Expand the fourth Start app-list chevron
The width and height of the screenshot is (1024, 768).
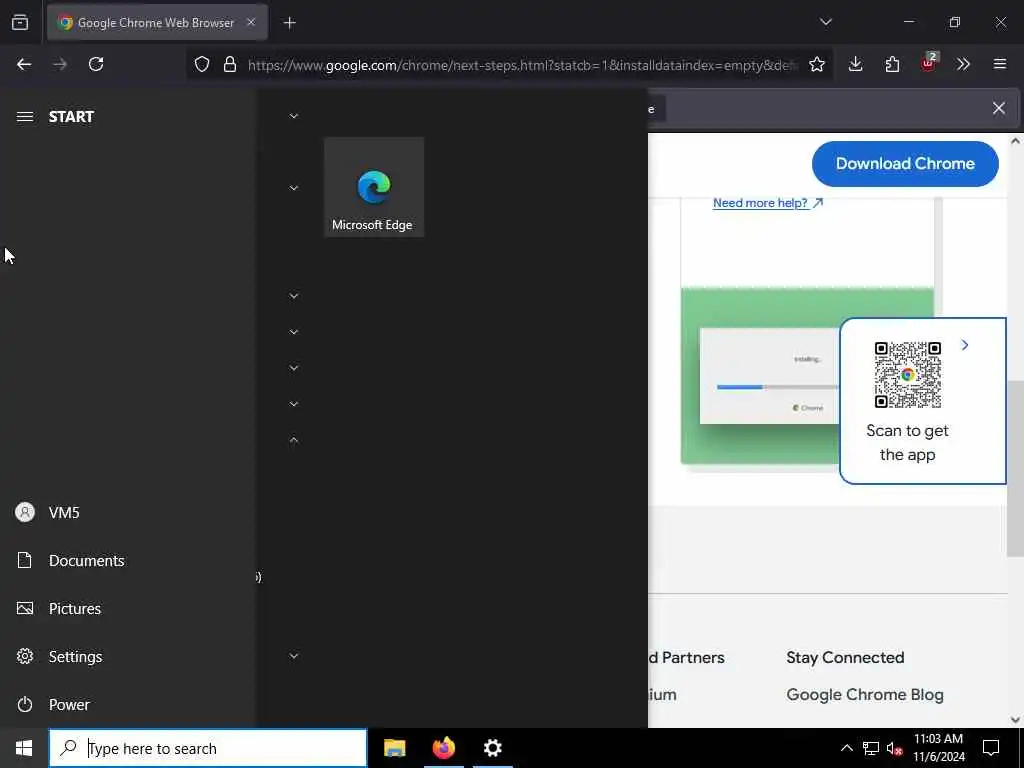click(294, 332)
